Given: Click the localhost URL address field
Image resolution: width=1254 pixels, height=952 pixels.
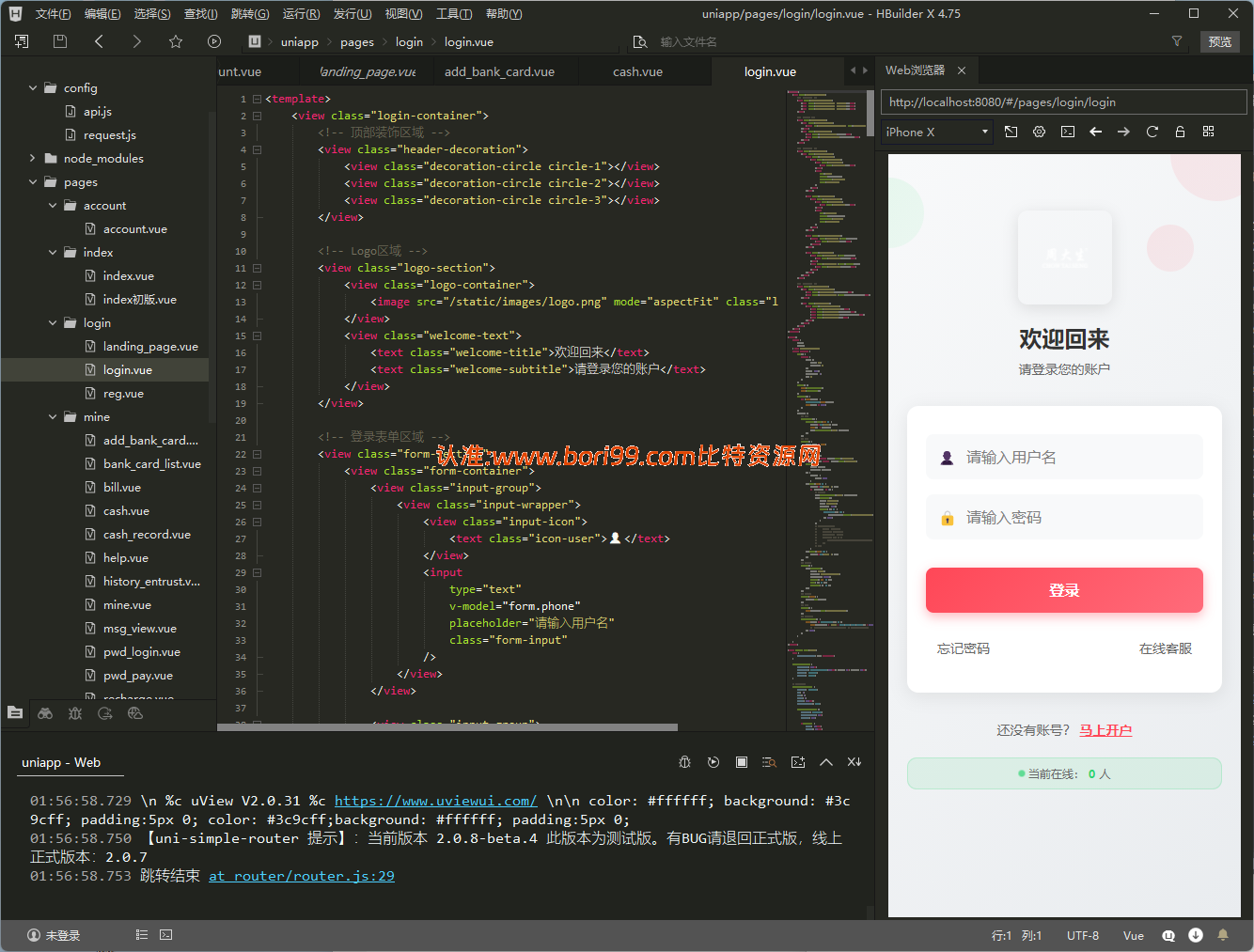Looking at the screenshot, I should [1064, 101].
